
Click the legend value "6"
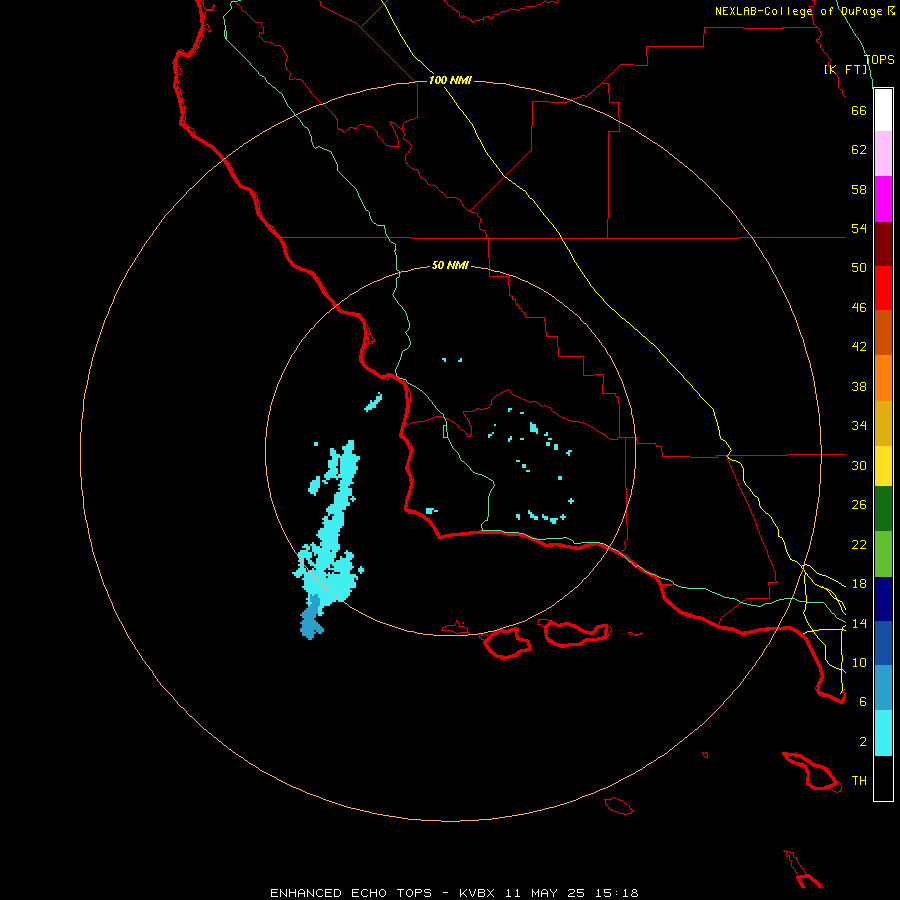(x=863, y=702)
